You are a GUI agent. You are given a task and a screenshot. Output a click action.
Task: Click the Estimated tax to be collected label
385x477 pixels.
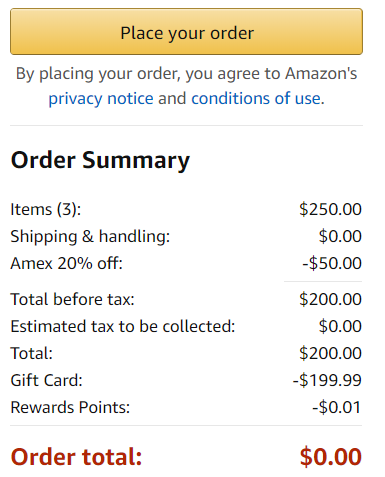click(x=123, y=326)
